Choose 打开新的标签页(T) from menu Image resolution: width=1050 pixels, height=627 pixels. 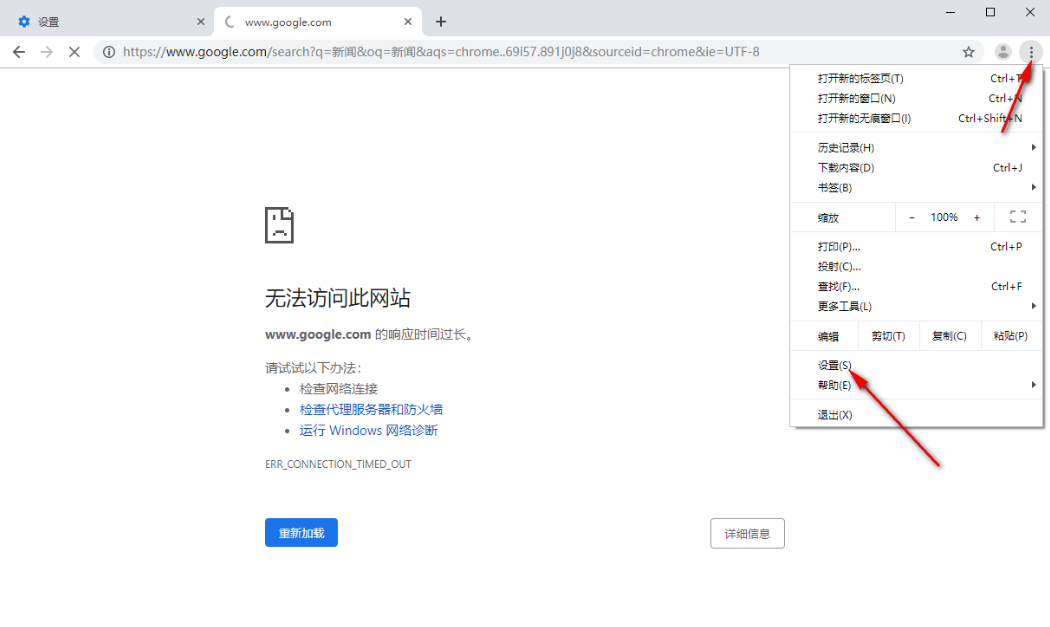coord(916,78)
